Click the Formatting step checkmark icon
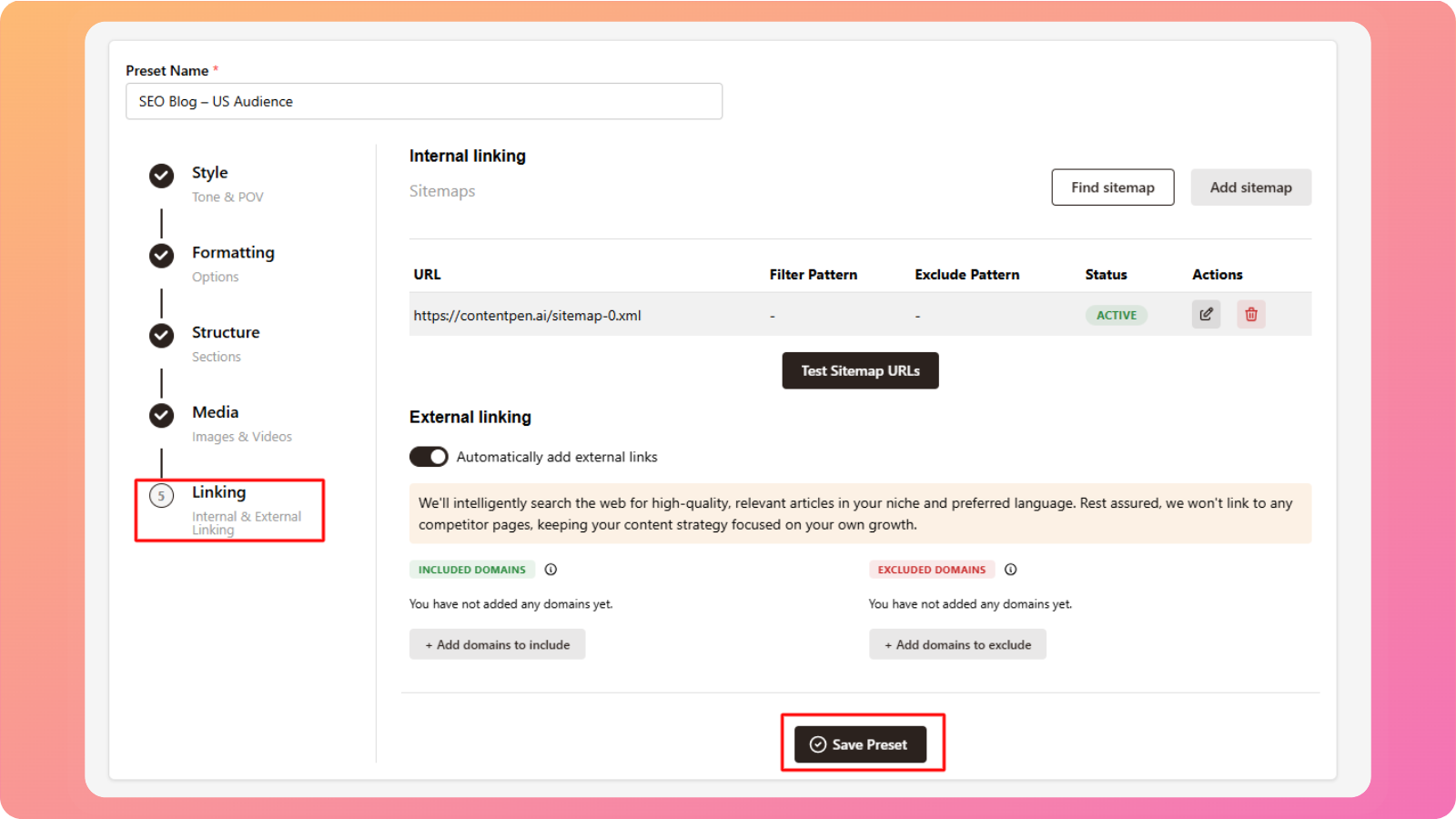Viewport: 1456px width, 819px height. (x=162, y=256)
